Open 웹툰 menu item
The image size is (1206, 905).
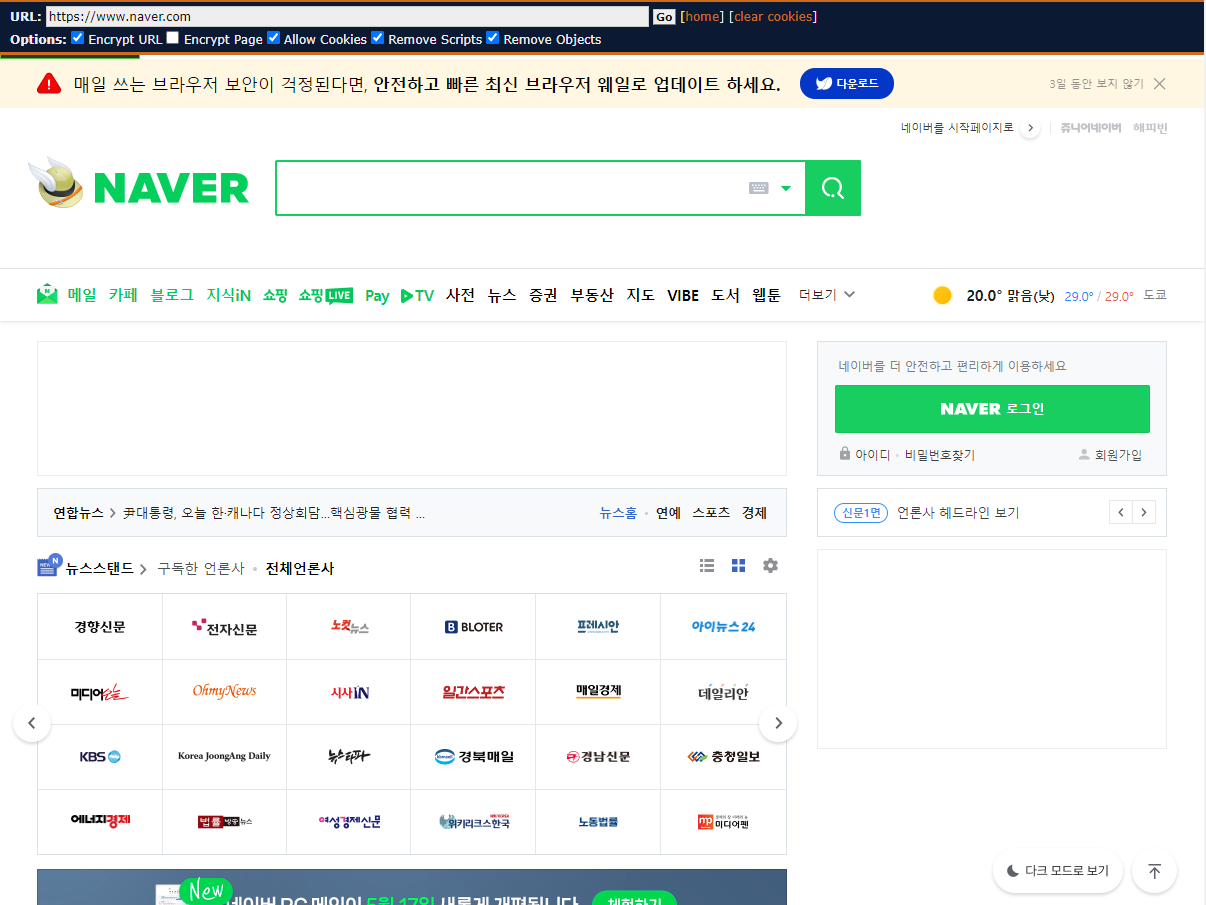pyautogui.click(x=767, y=295)
